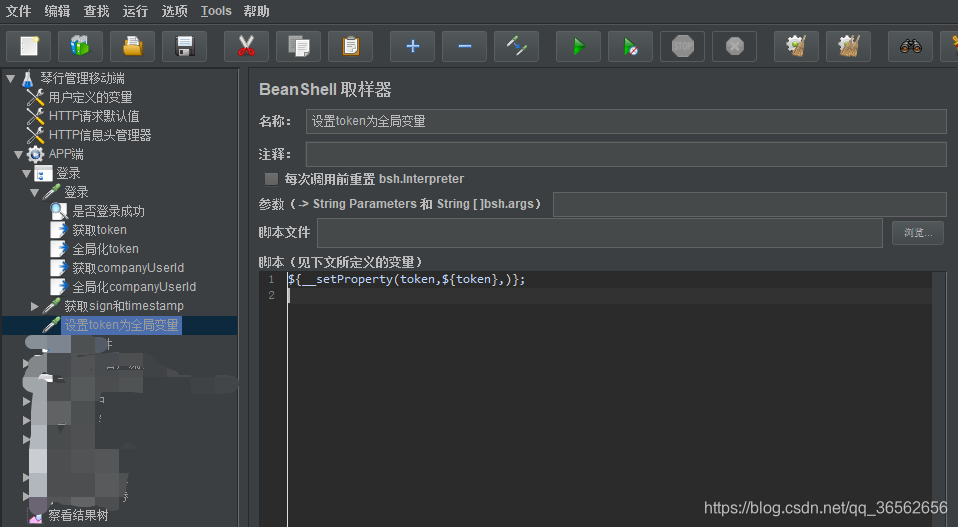Click the 参数 parameters input field

750,205
